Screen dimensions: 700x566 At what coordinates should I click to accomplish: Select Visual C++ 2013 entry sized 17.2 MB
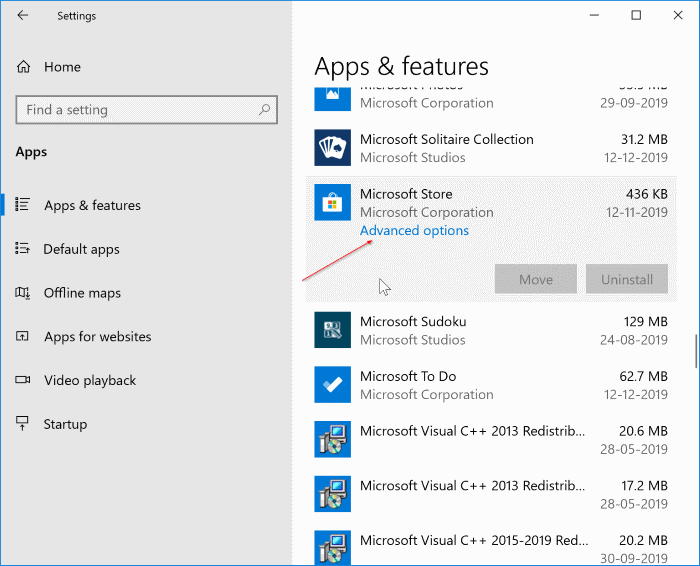[x=491, y=494]
